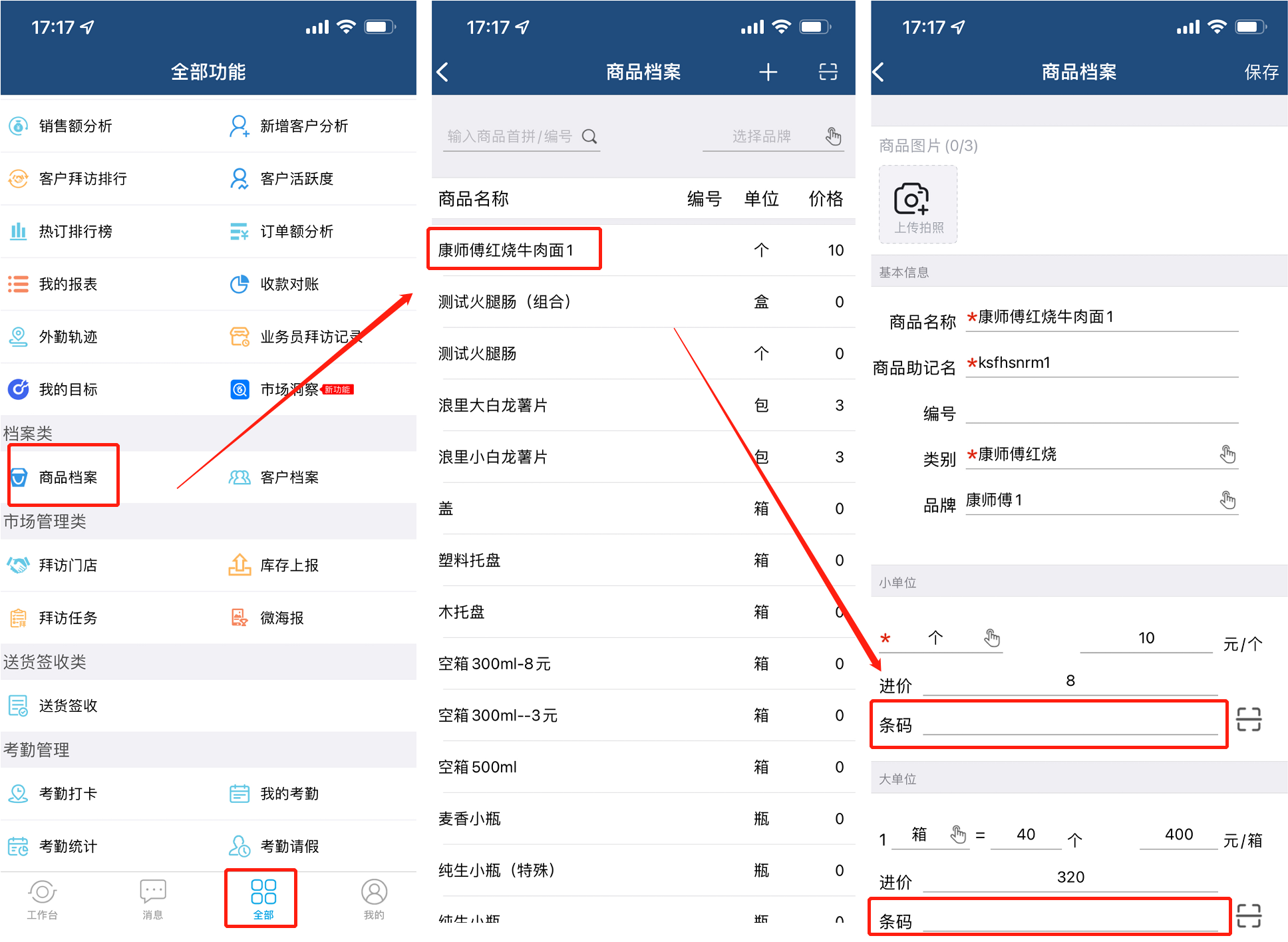Open 销售额分析 sales analysis icon
The image size is (1288, 942).
[x=18, y=126]
